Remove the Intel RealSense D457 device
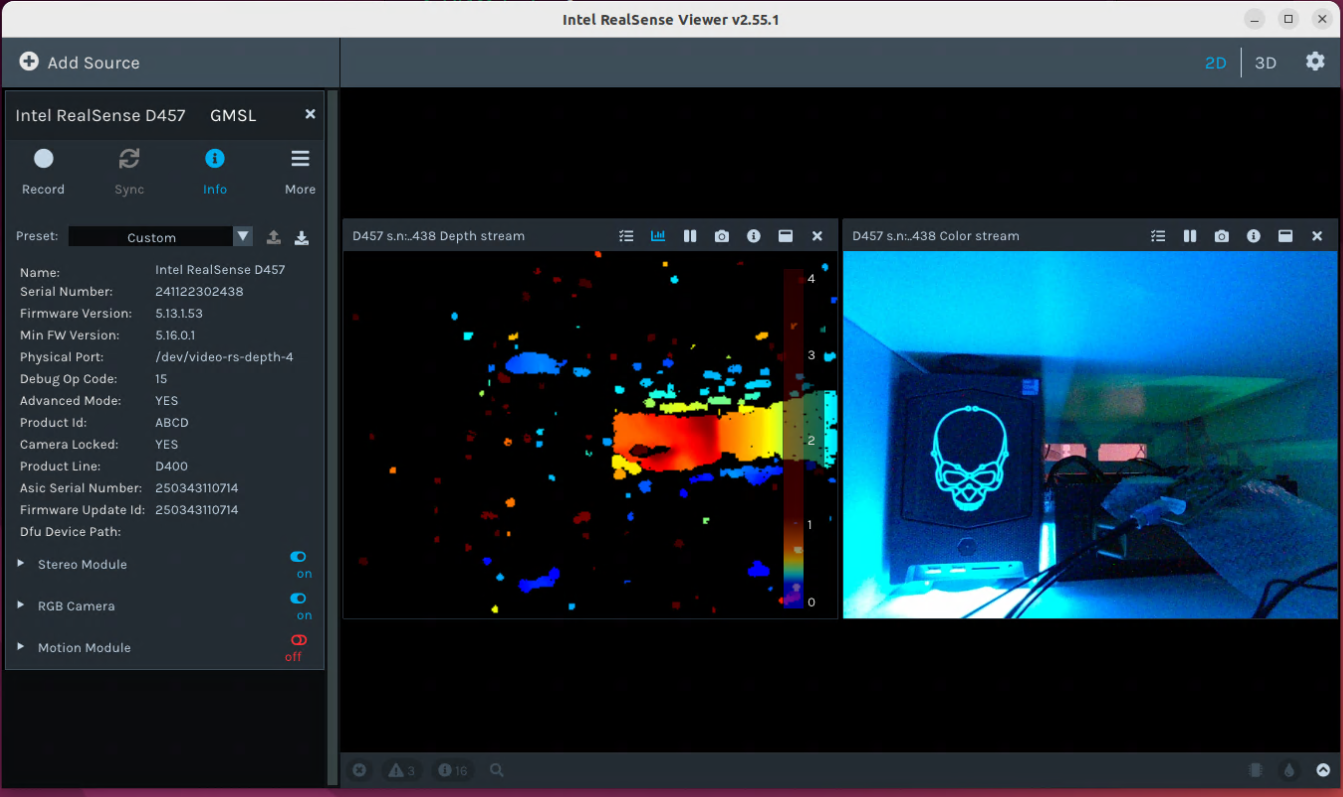Viewport: 1343px width, 797px height. tap(310, 114)
